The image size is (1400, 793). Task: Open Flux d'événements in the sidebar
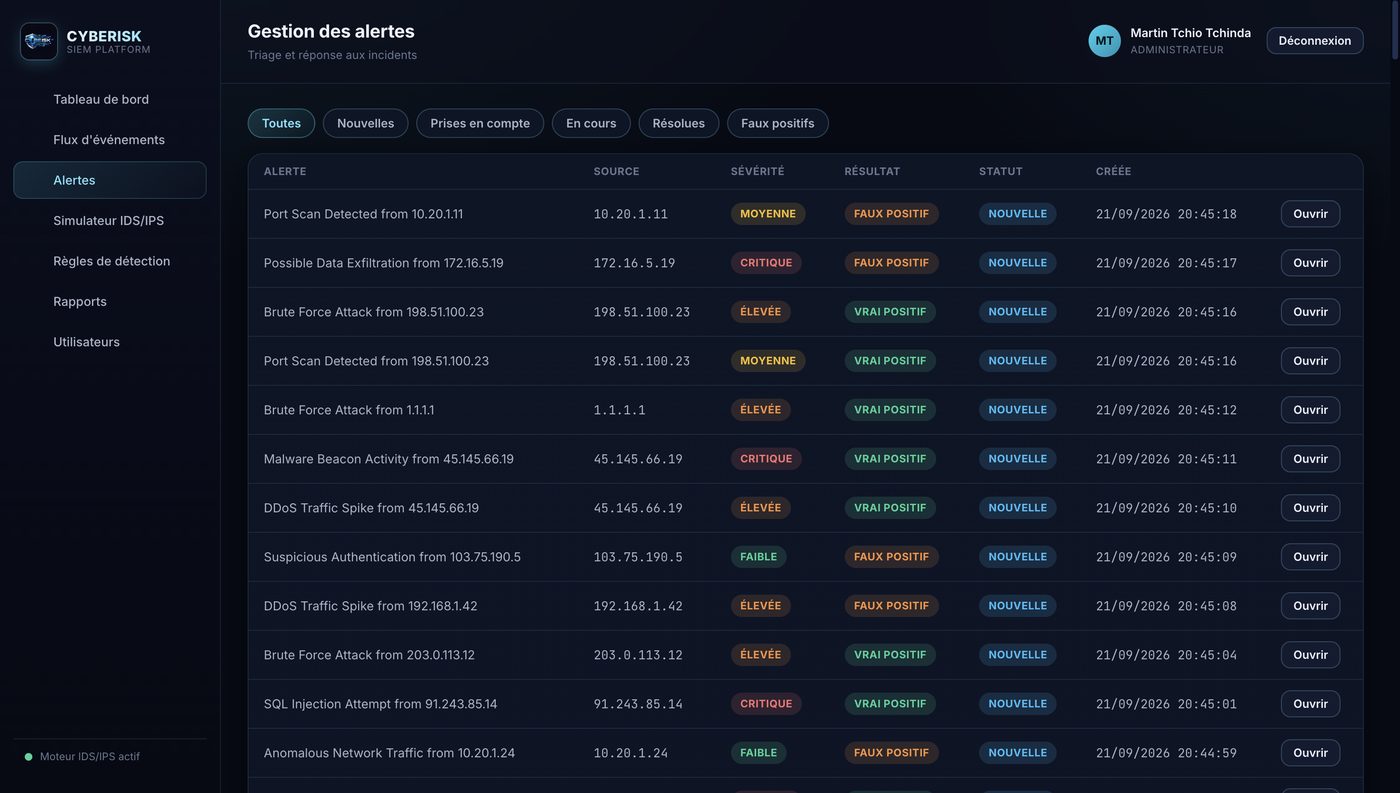[x=110, y=140]
